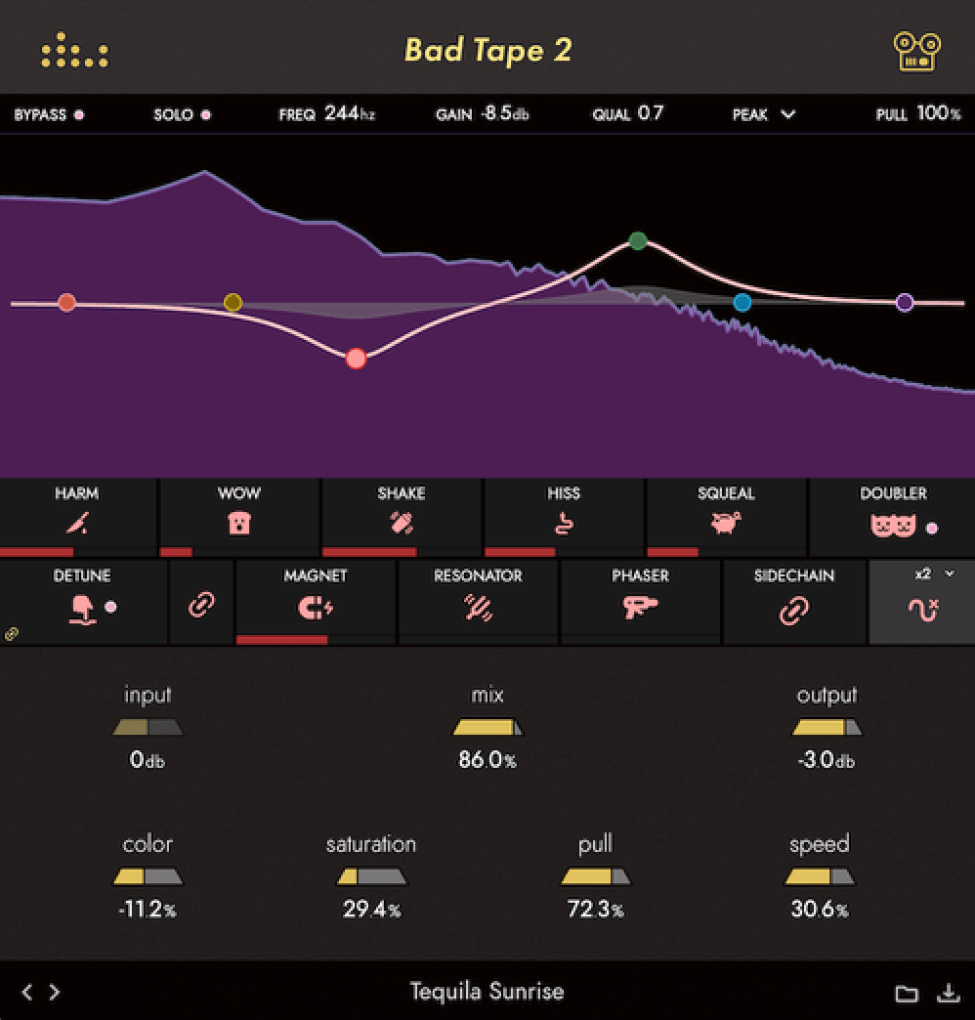Open the MAGNET module
The width and height of the screenshot is (975, 1020).
click(x=316, y=607)
